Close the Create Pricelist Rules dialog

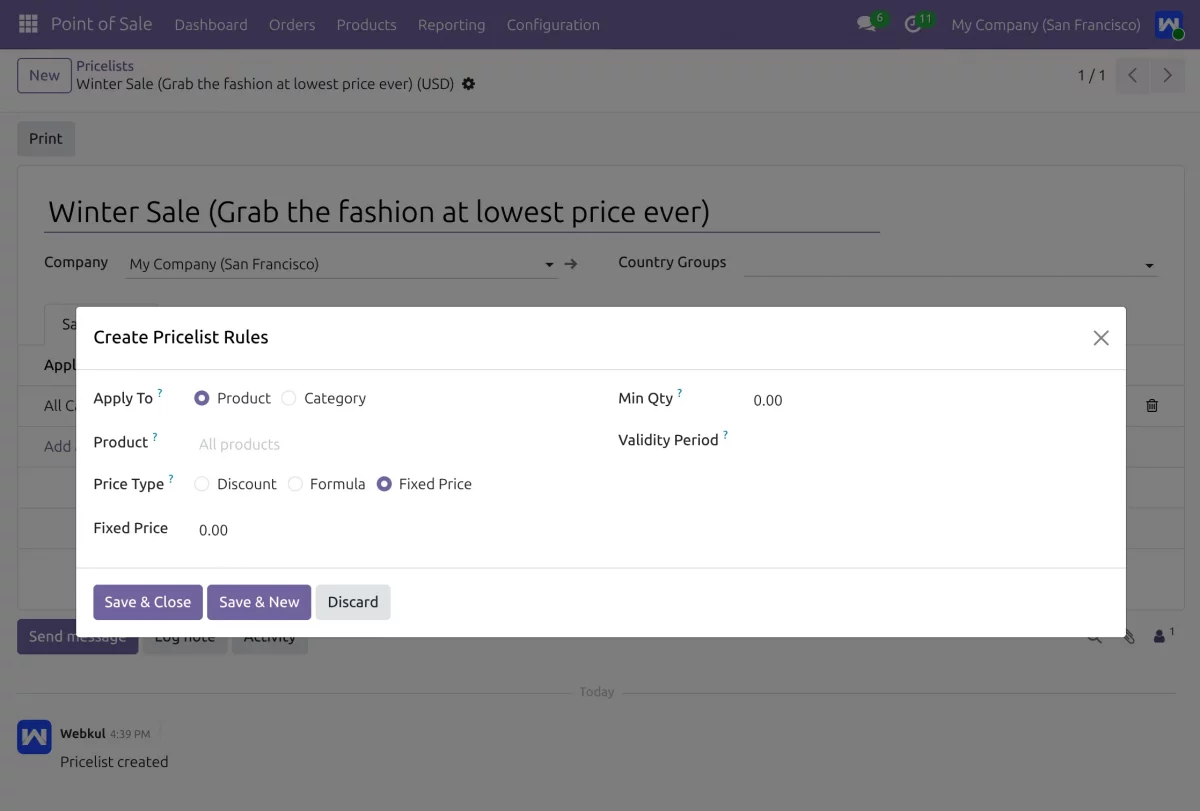point(1101,338)
